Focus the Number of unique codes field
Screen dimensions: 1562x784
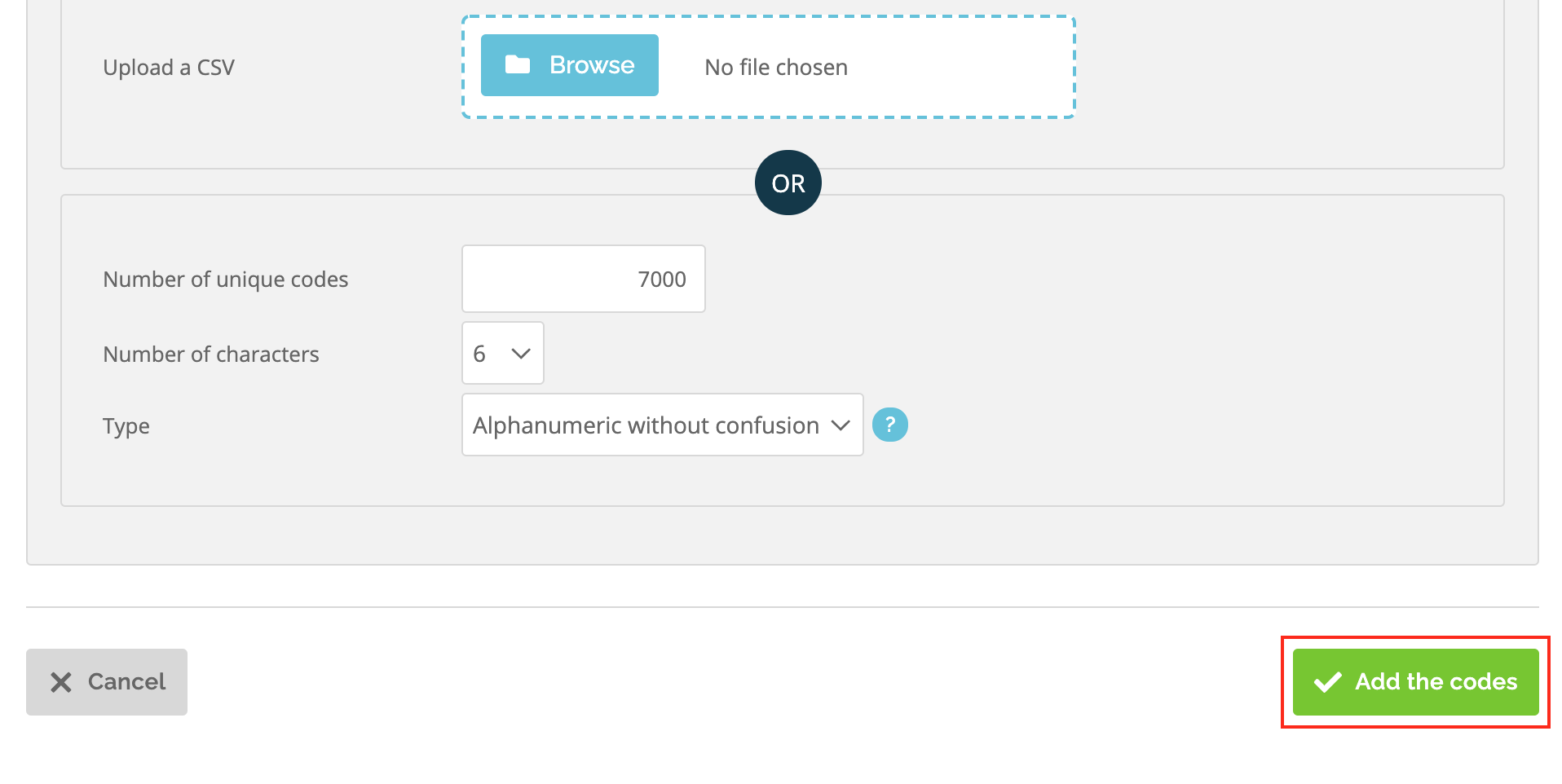(584, 279)
